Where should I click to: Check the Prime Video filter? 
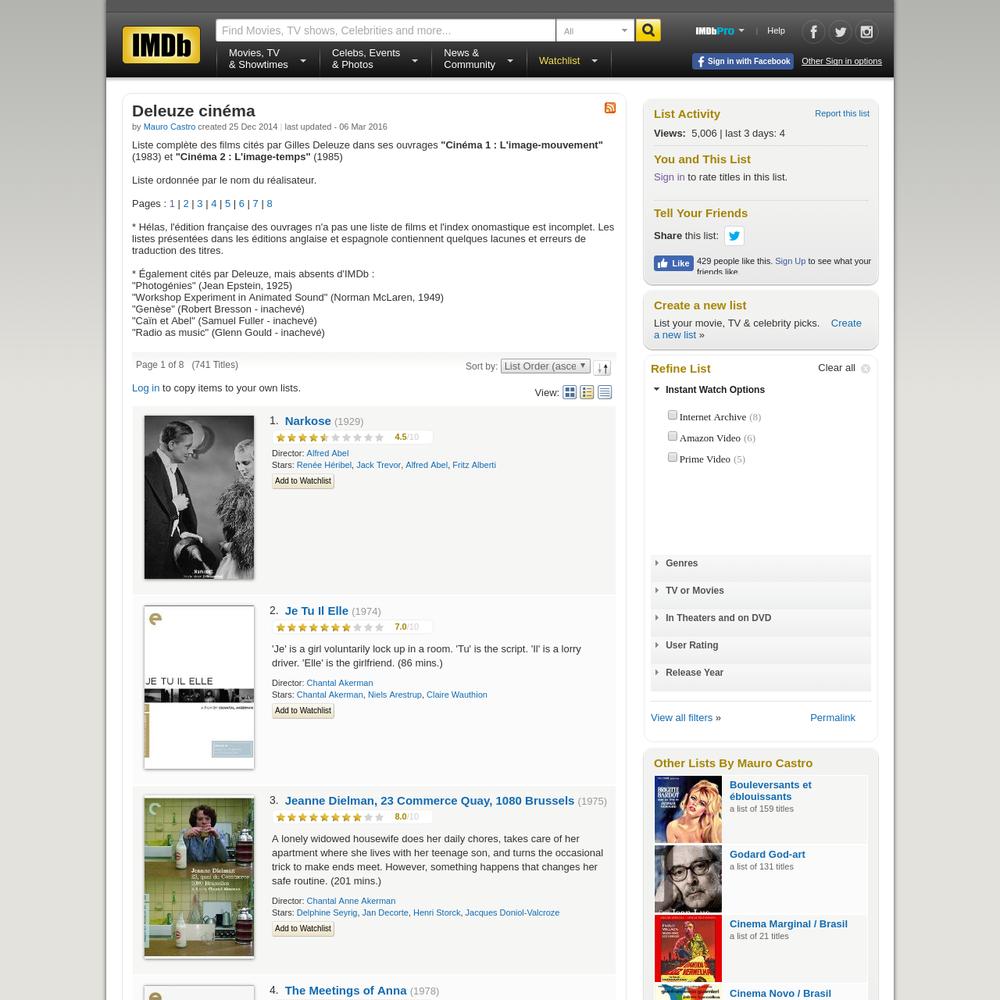(672, 457)
